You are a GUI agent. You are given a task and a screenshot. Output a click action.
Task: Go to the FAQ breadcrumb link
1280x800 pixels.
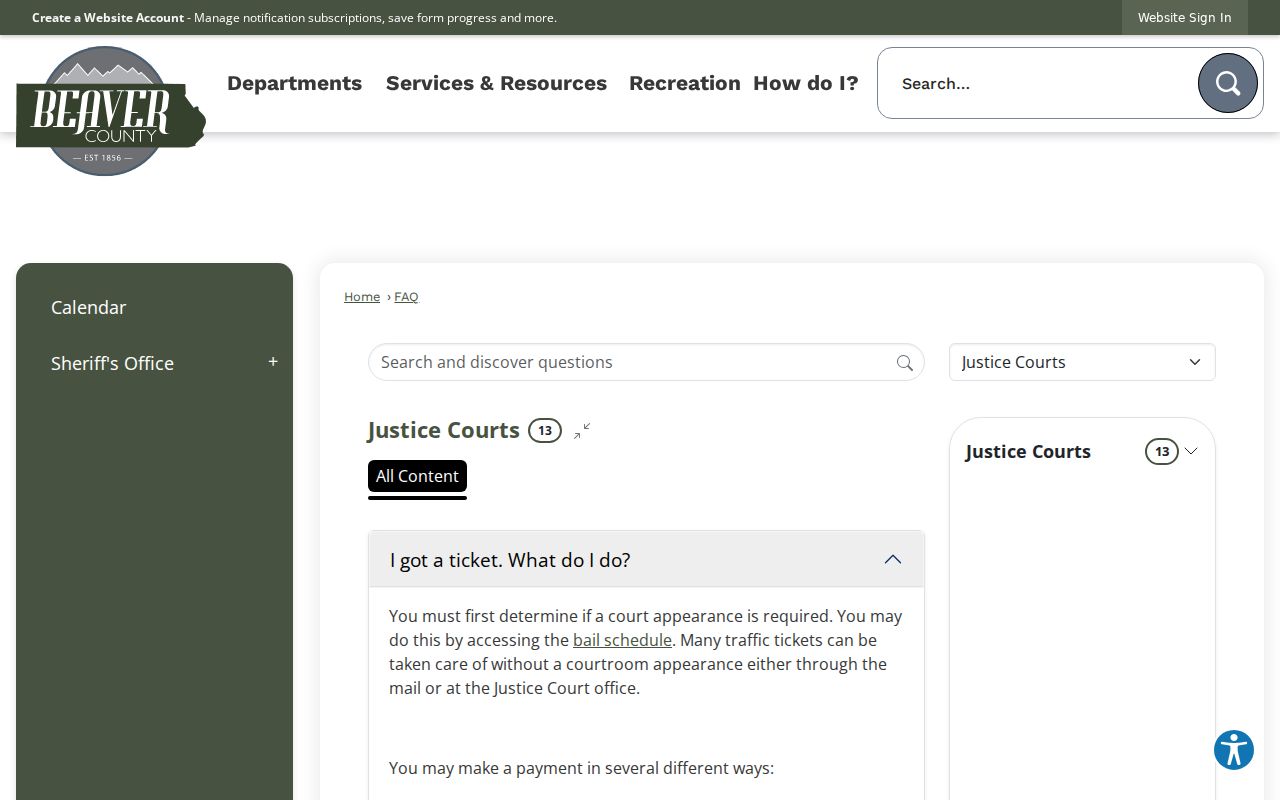[406, 297]
